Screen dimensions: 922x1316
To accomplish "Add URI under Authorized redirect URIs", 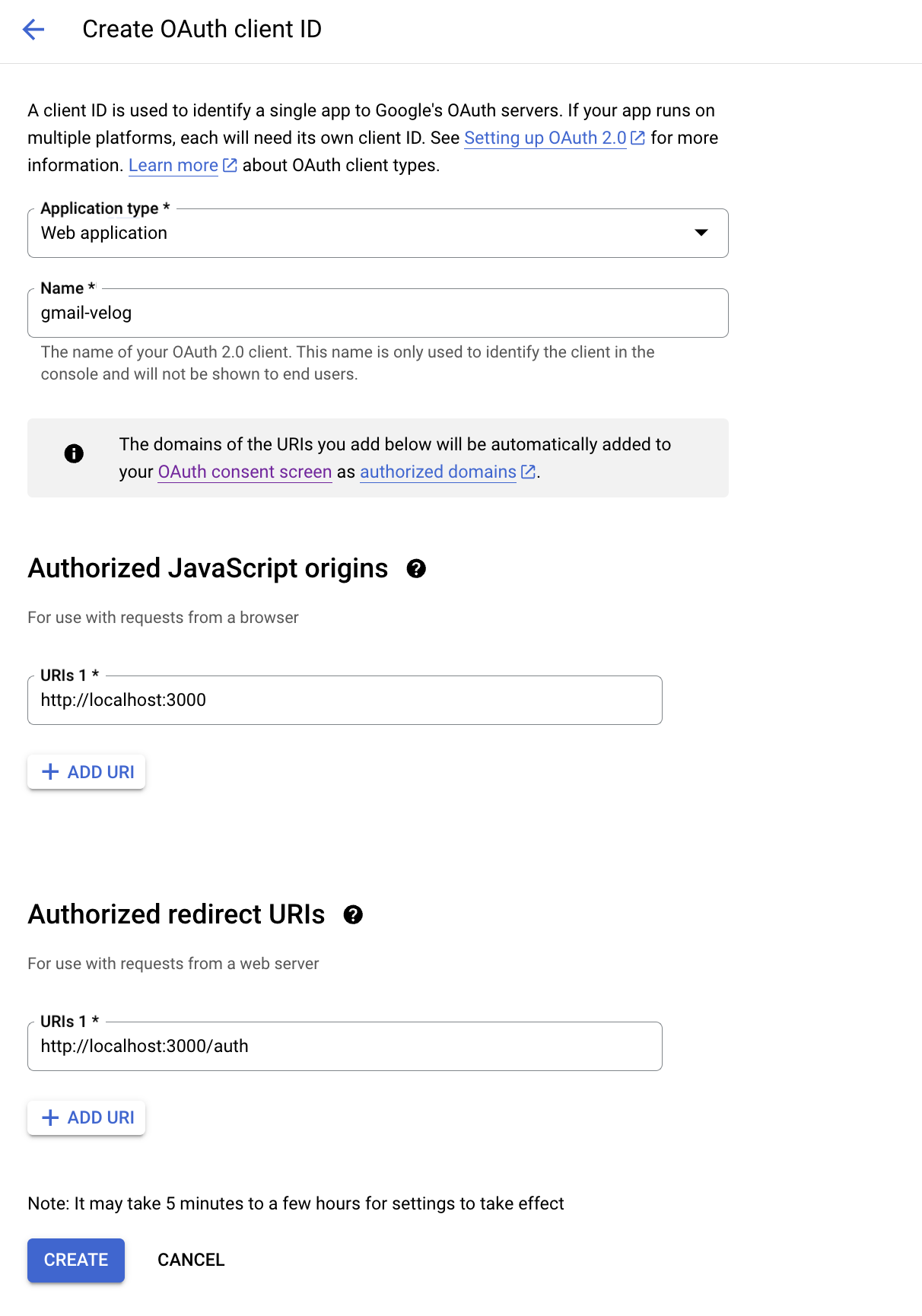I will [x=87, y=1117].
